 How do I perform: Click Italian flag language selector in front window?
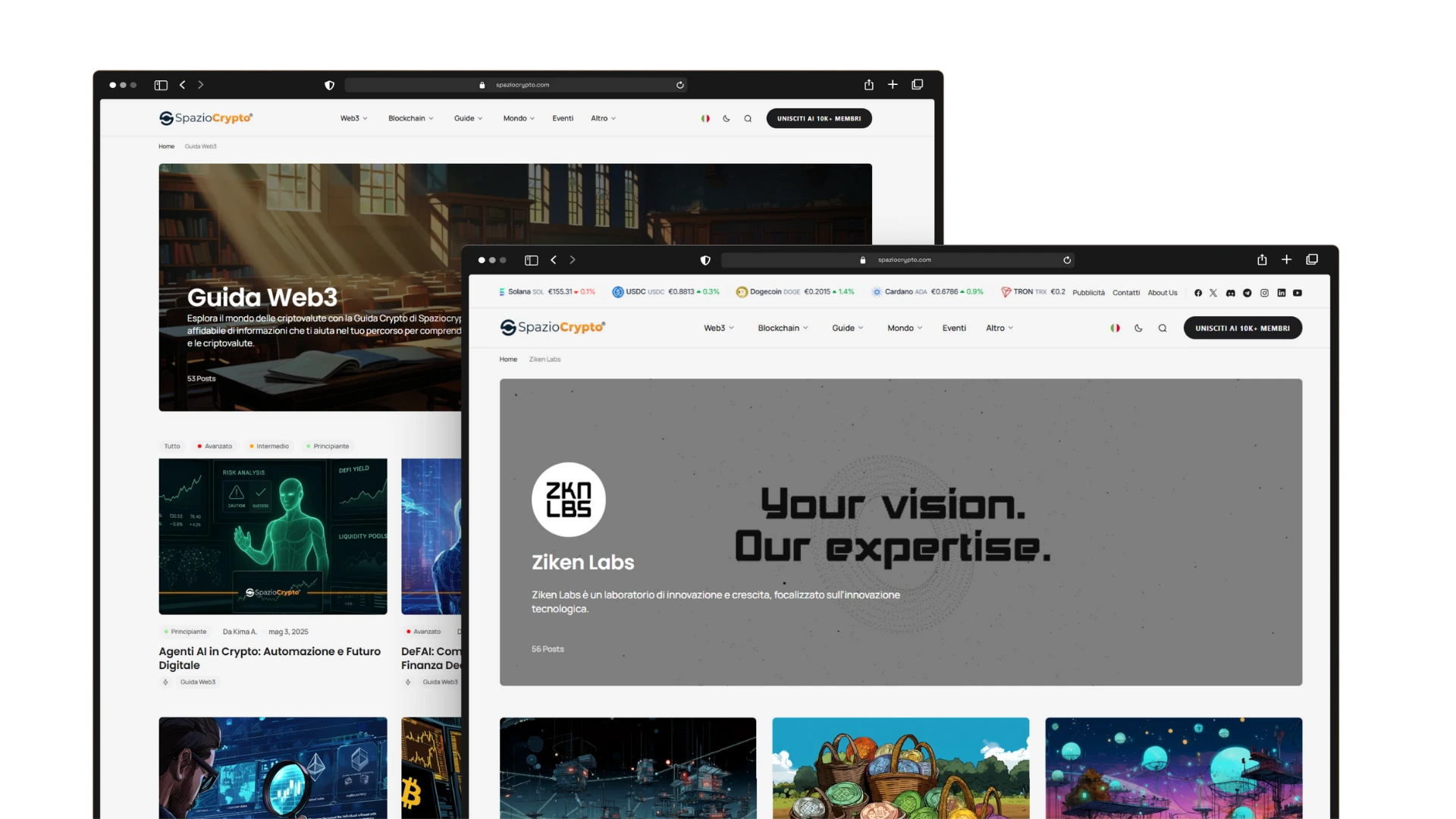point(1115,328)
